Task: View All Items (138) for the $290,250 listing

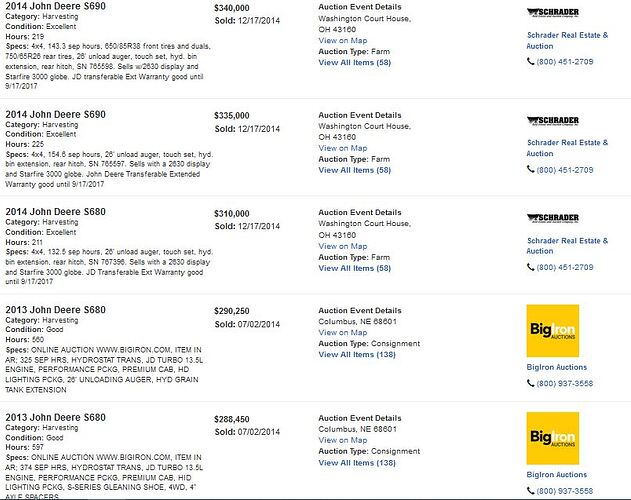Action: [x=357, y=354]
